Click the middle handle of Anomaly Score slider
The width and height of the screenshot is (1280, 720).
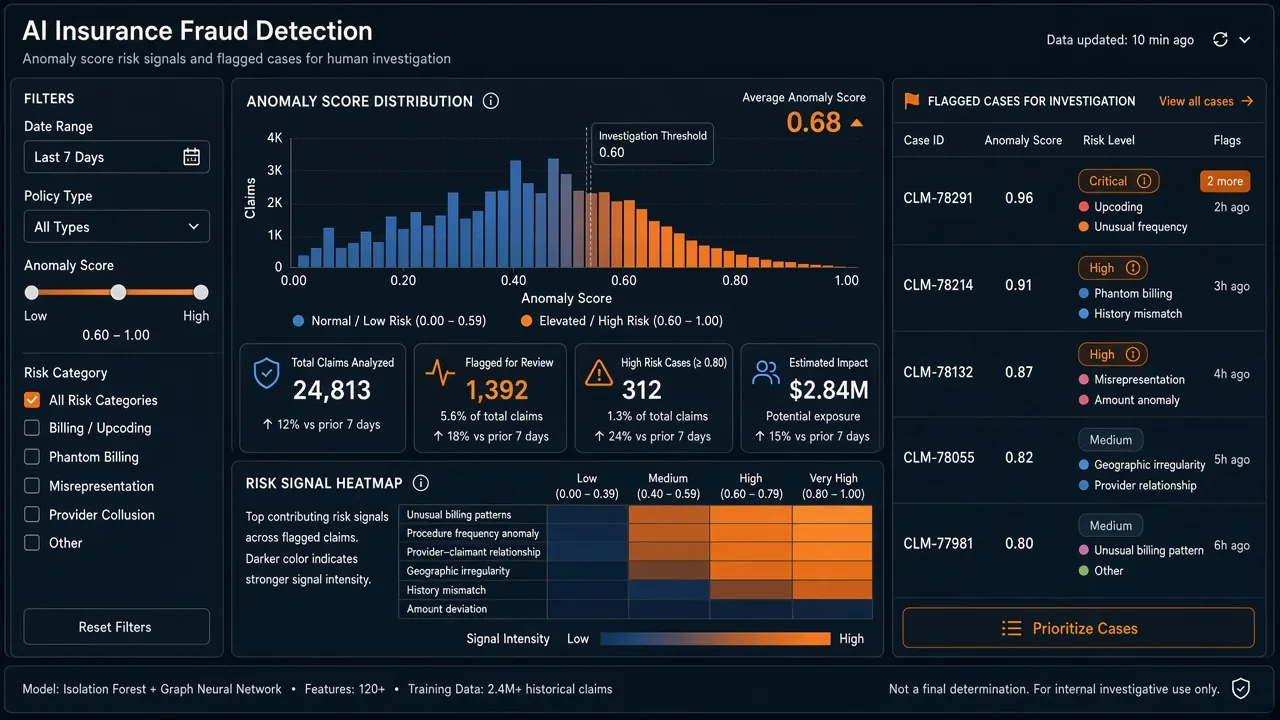119,292
